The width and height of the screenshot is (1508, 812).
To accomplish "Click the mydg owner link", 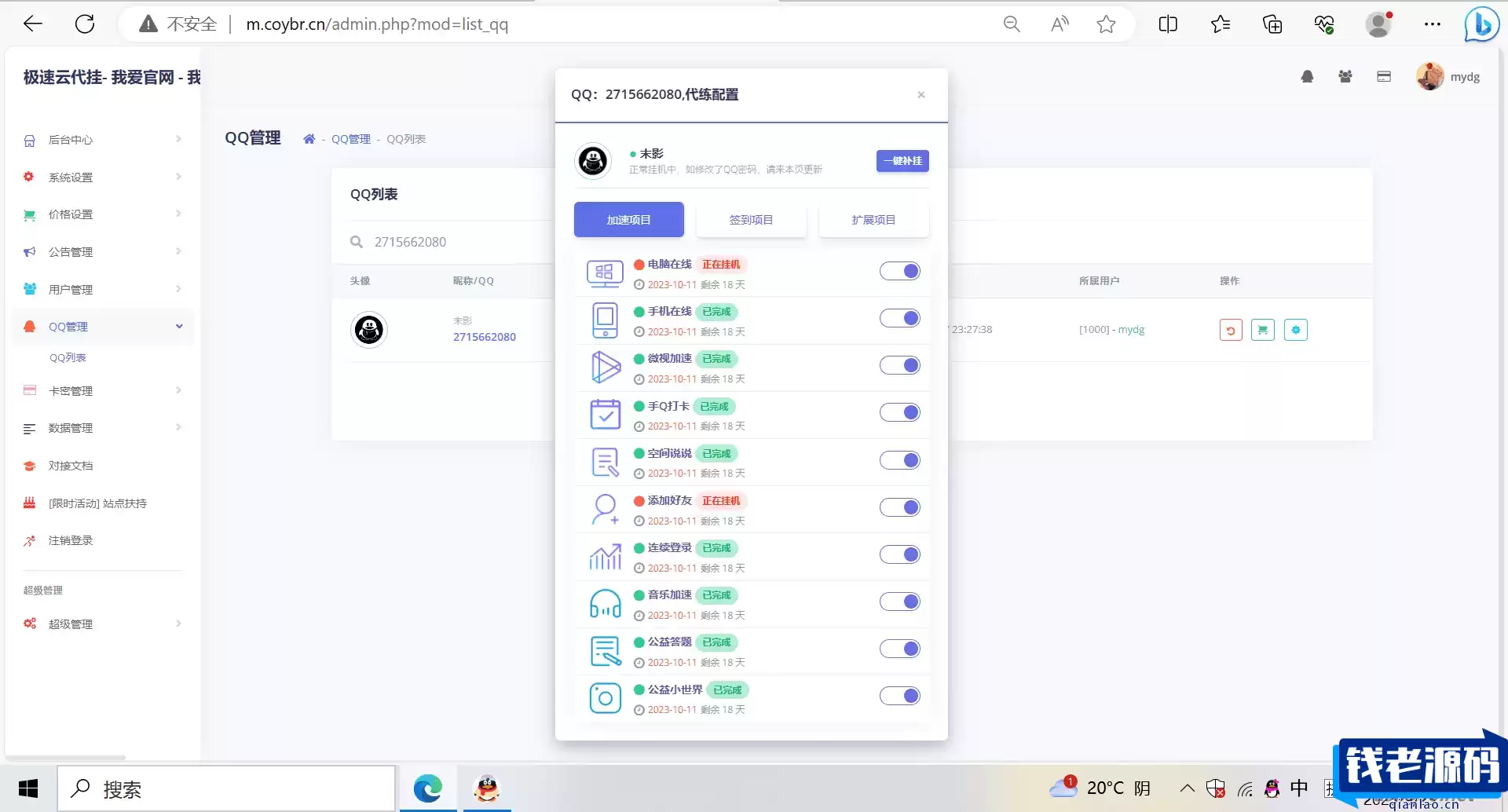I will 1131,330.
